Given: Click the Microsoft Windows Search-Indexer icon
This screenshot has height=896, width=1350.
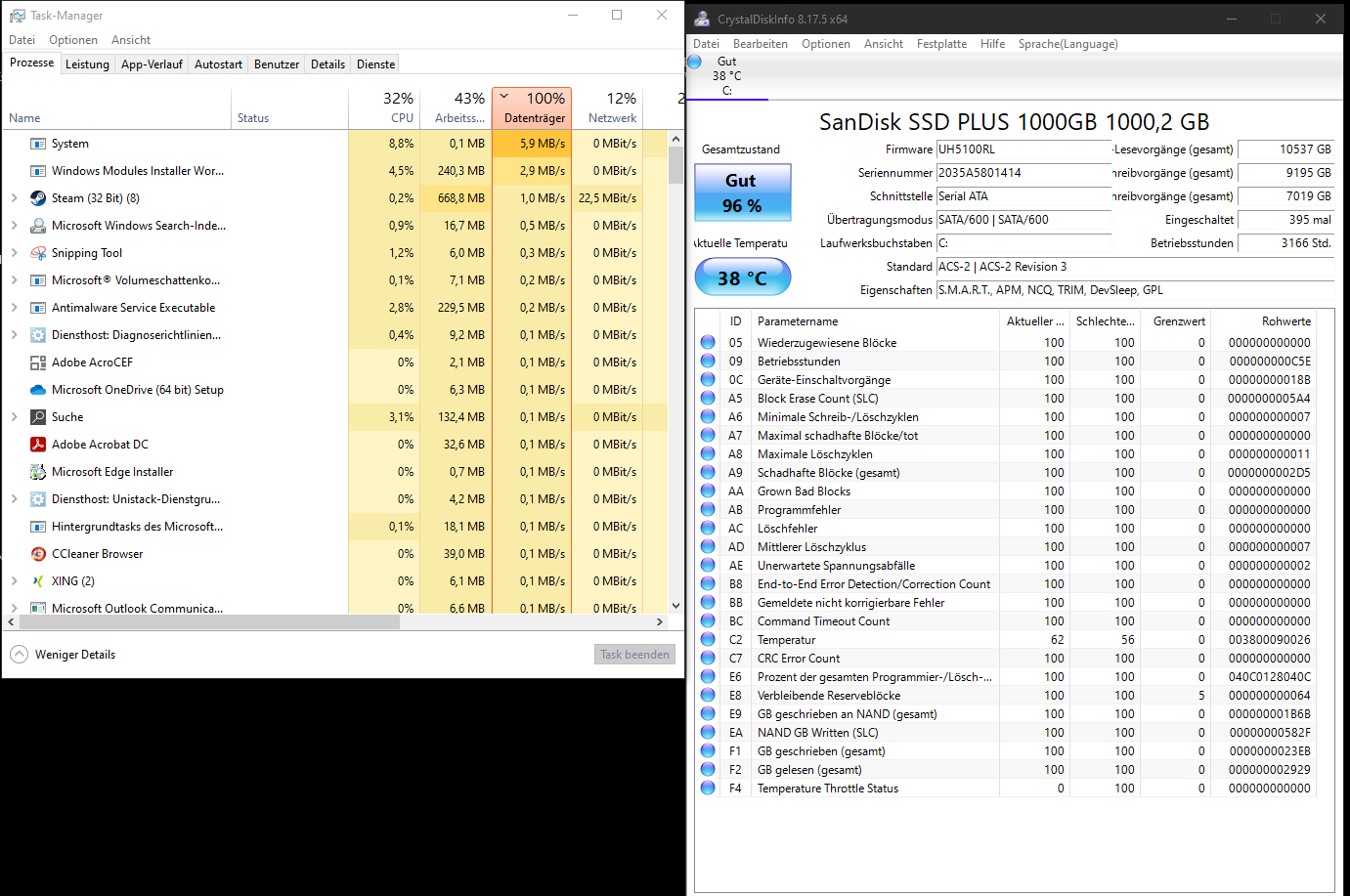Looking at the screenshot, I should pyautogui.click(x=38, y=226).
